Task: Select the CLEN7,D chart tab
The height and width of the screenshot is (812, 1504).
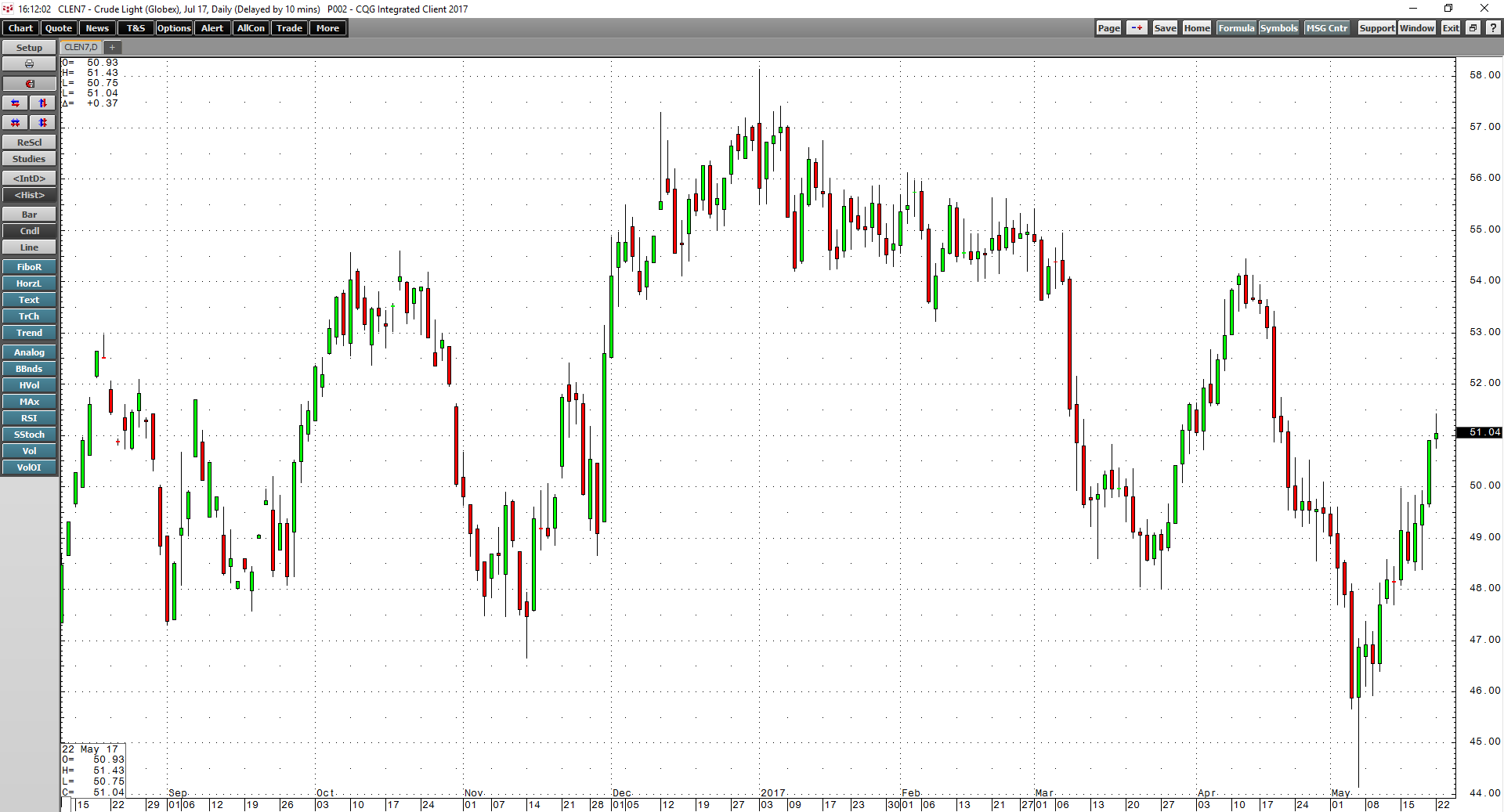Action: 80,47
